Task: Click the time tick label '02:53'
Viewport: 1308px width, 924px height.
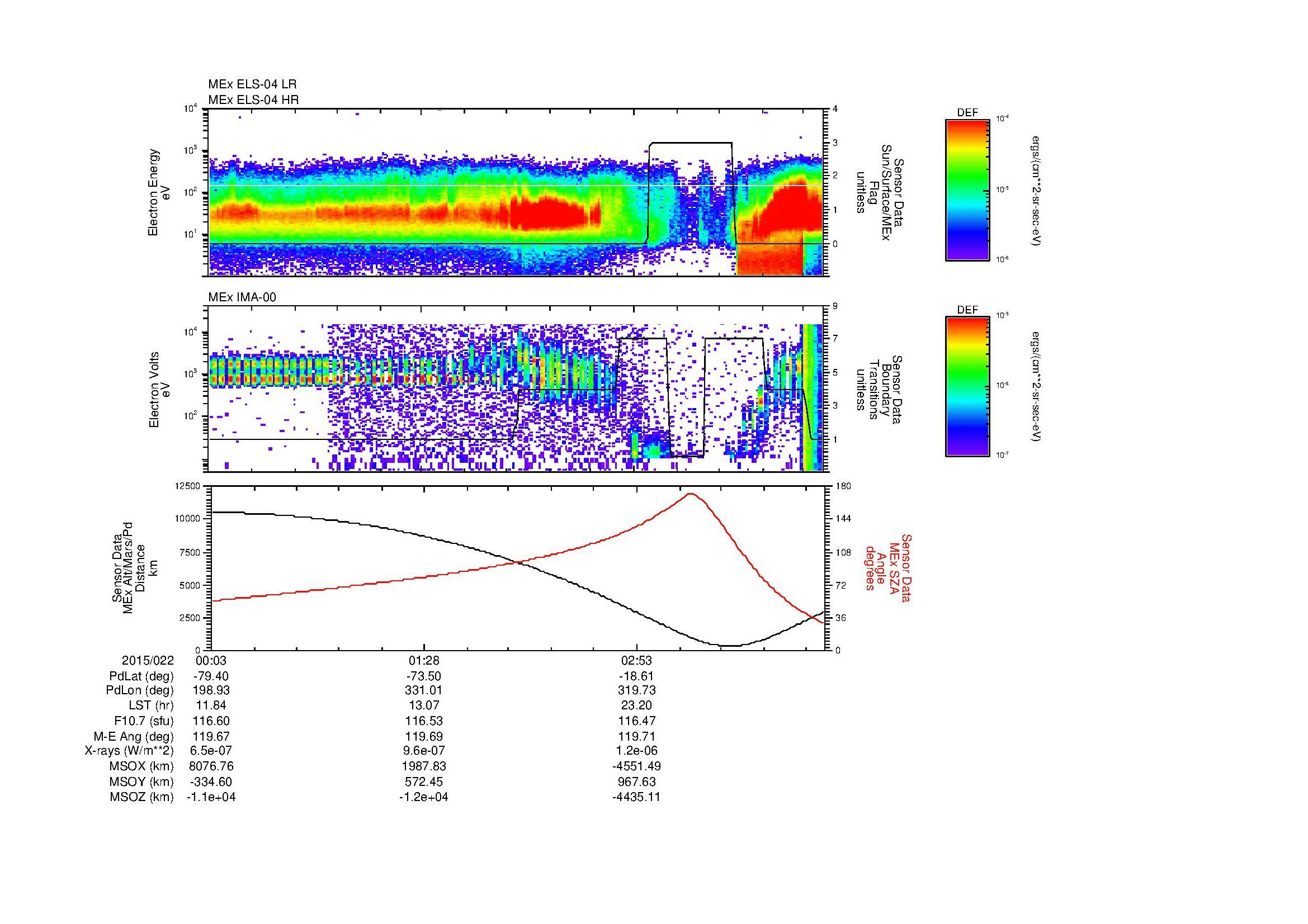Action: (636, 660)
